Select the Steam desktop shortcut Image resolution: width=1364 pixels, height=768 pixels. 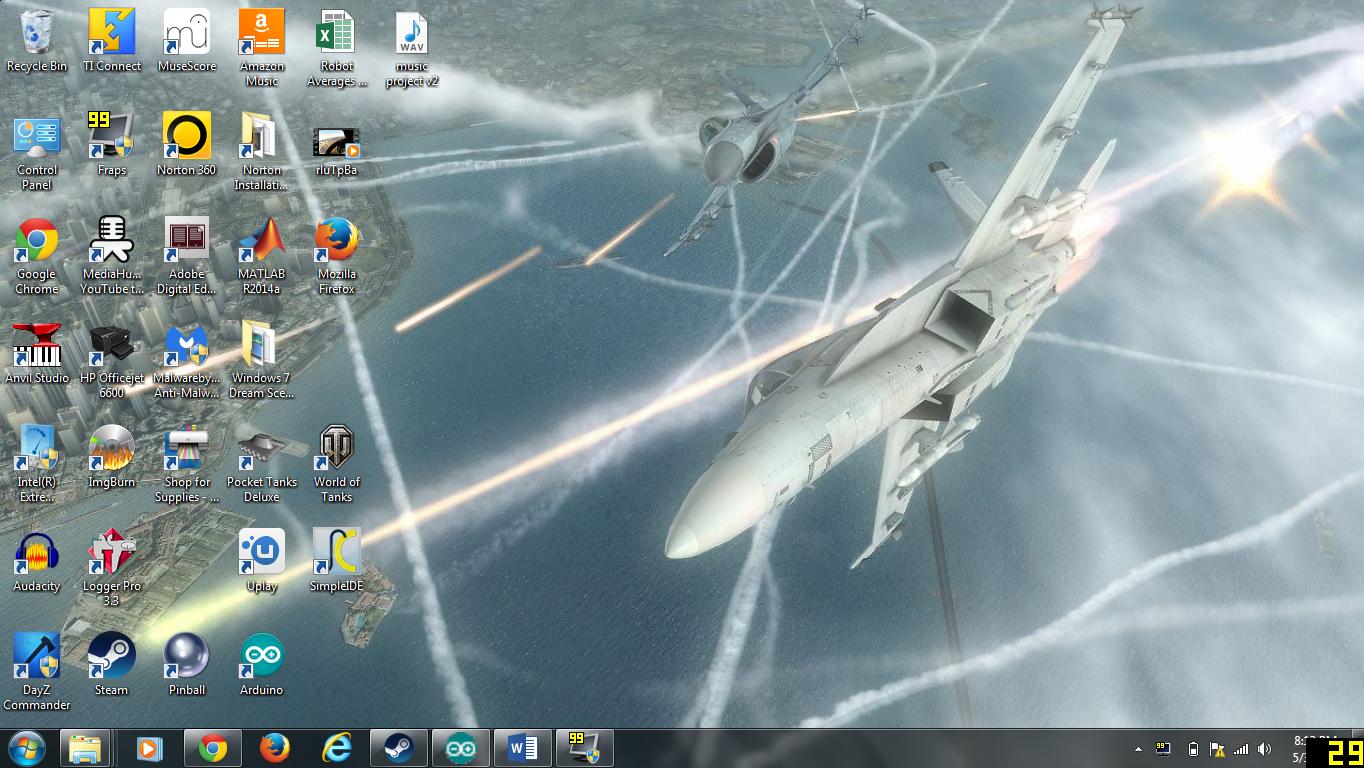click(x=112, y=665)
